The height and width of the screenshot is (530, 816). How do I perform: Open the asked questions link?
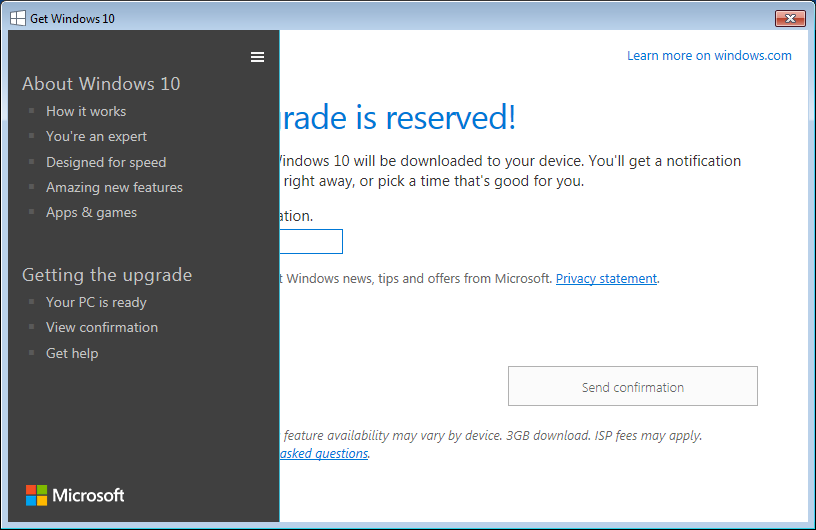[x=324, y=453]
